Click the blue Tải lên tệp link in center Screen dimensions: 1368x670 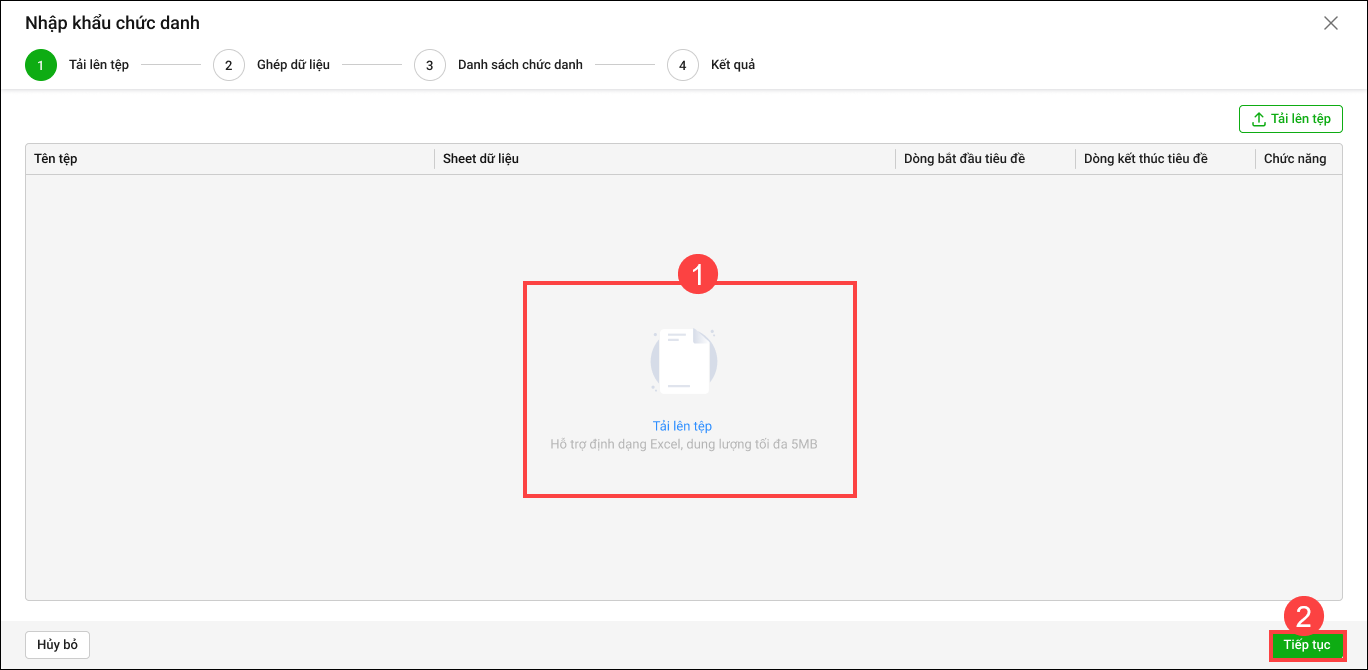tap(682, 426)
